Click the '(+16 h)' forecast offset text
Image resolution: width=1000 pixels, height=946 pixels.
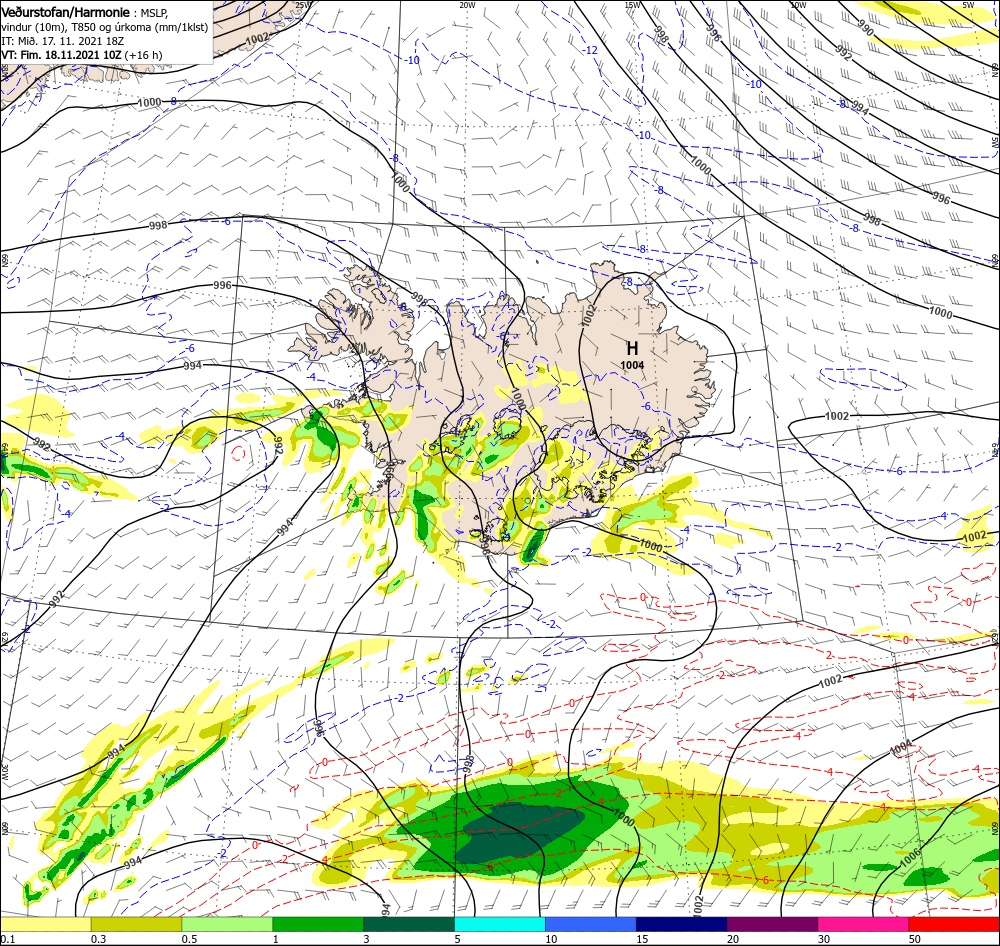(x=143, y=55)
